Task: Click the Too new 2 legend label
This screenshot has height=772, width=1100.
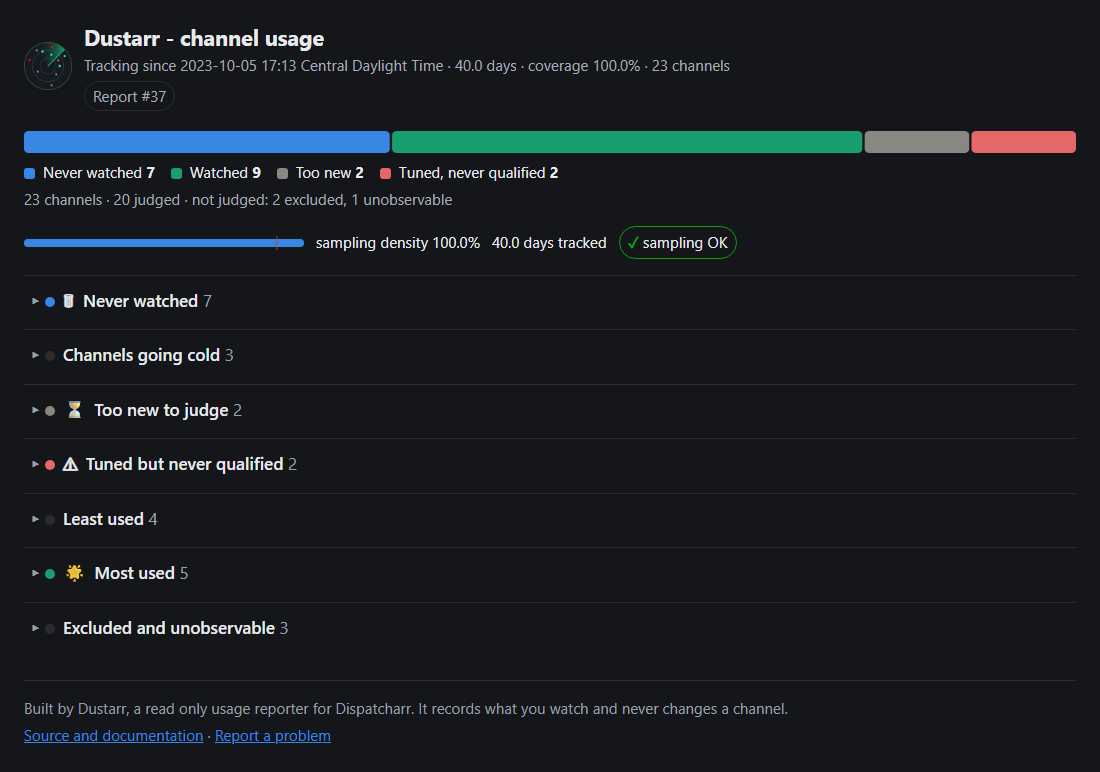Action: click(x=330, y=173)
